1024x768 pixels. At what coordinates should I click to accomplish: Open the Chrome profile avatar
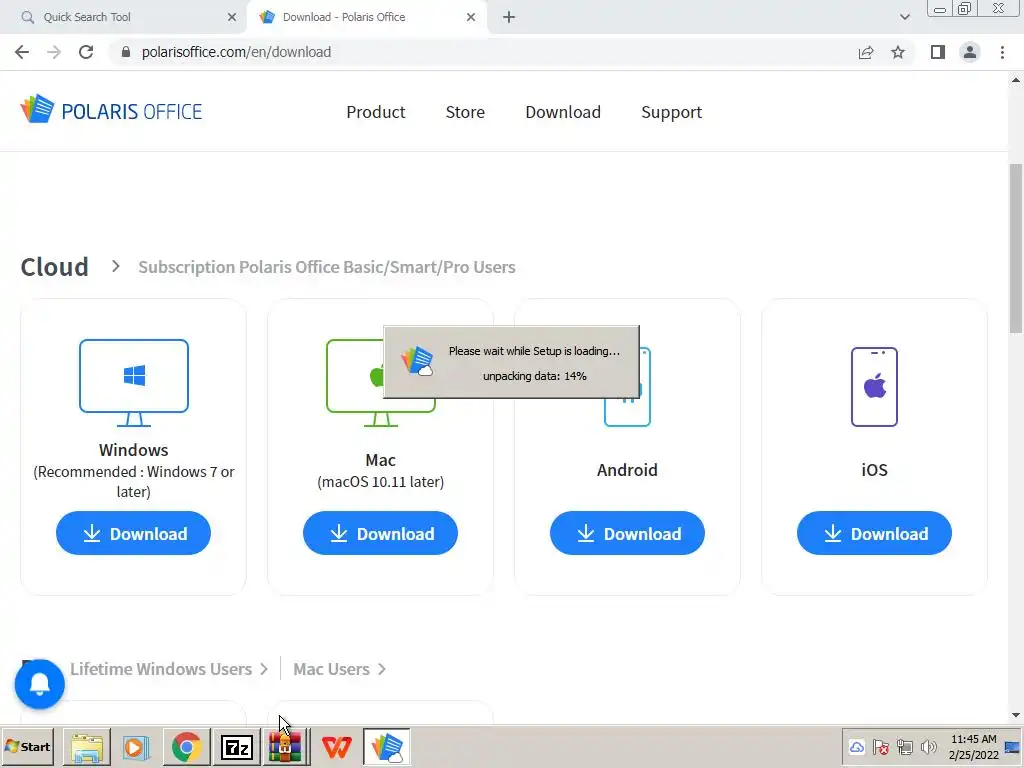[x=970, y=52]
